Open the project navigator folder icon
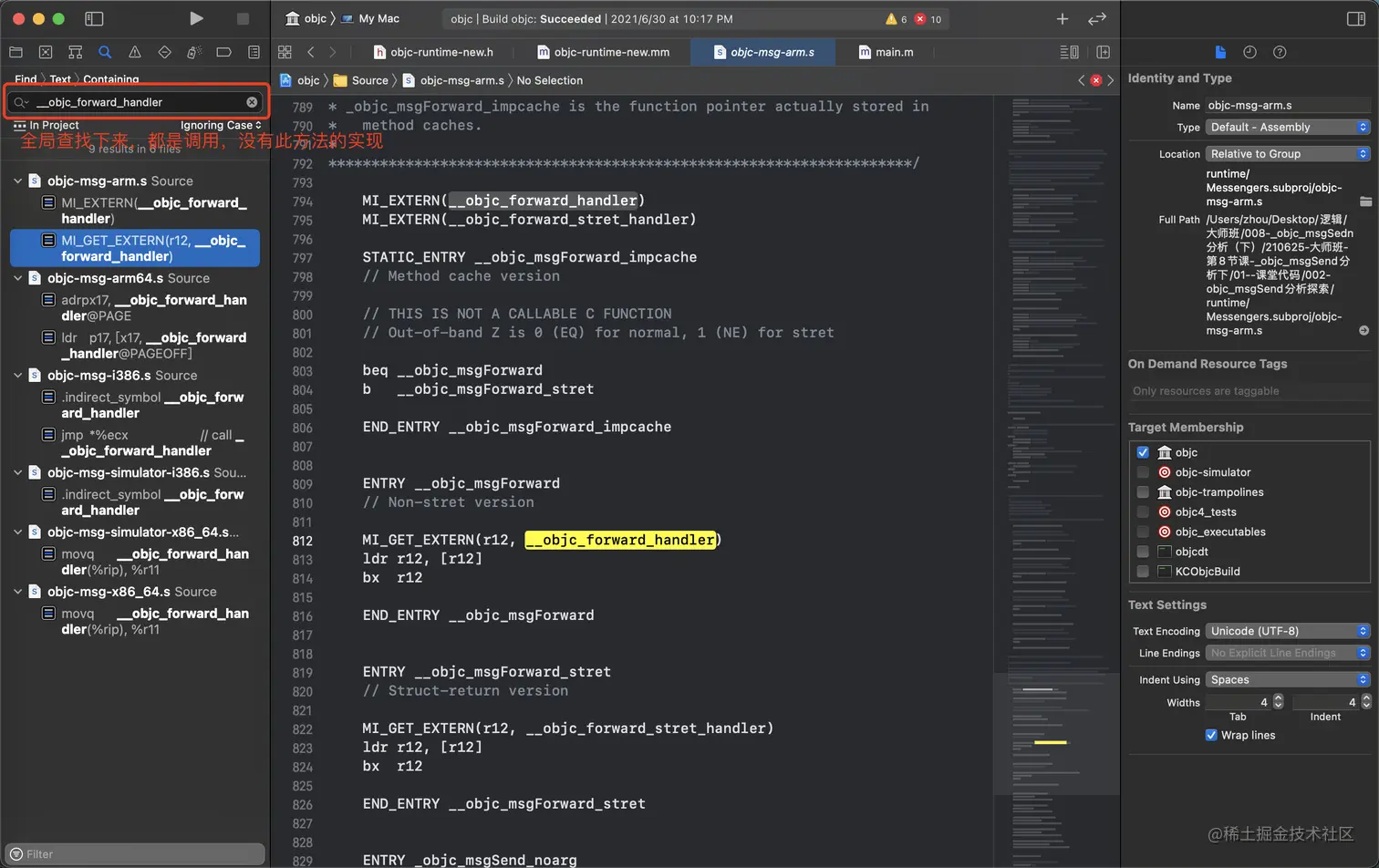Viewport: 1379px width, 868px height. 16,52
